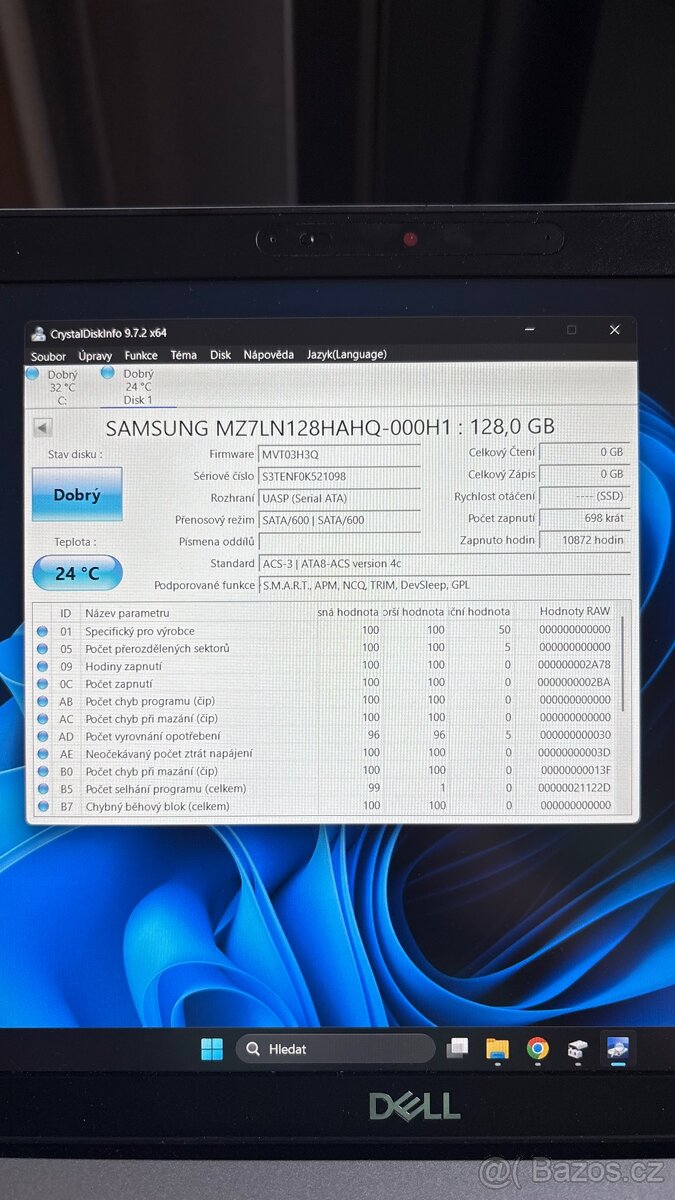Click the blue Dobrý health status button
Screen dimensions: 675x1200
point(77,494)
